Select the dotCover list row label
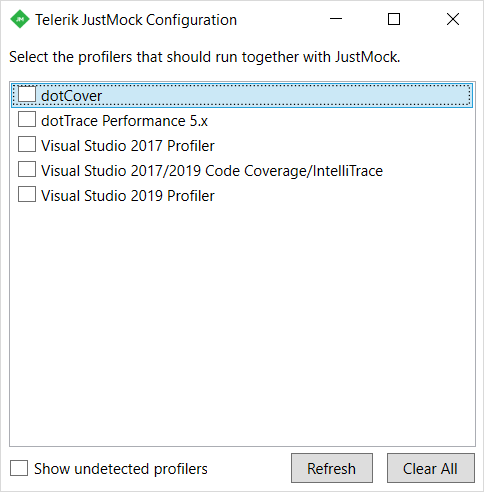The width and height of the screenshot is (484, 492). 71,96
